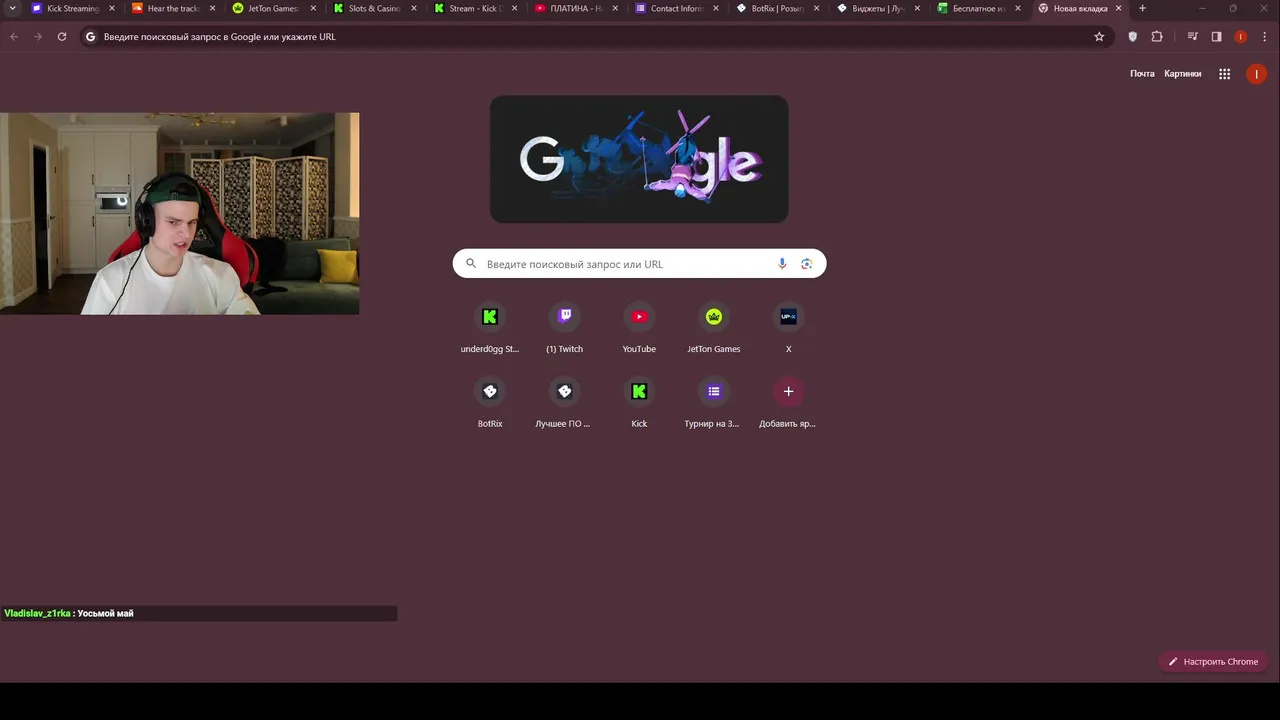The width and height of the screenshot is (1280, 720).
Task: Click the Vladislav_z1rka username in chat
Action: click(37, 613)
